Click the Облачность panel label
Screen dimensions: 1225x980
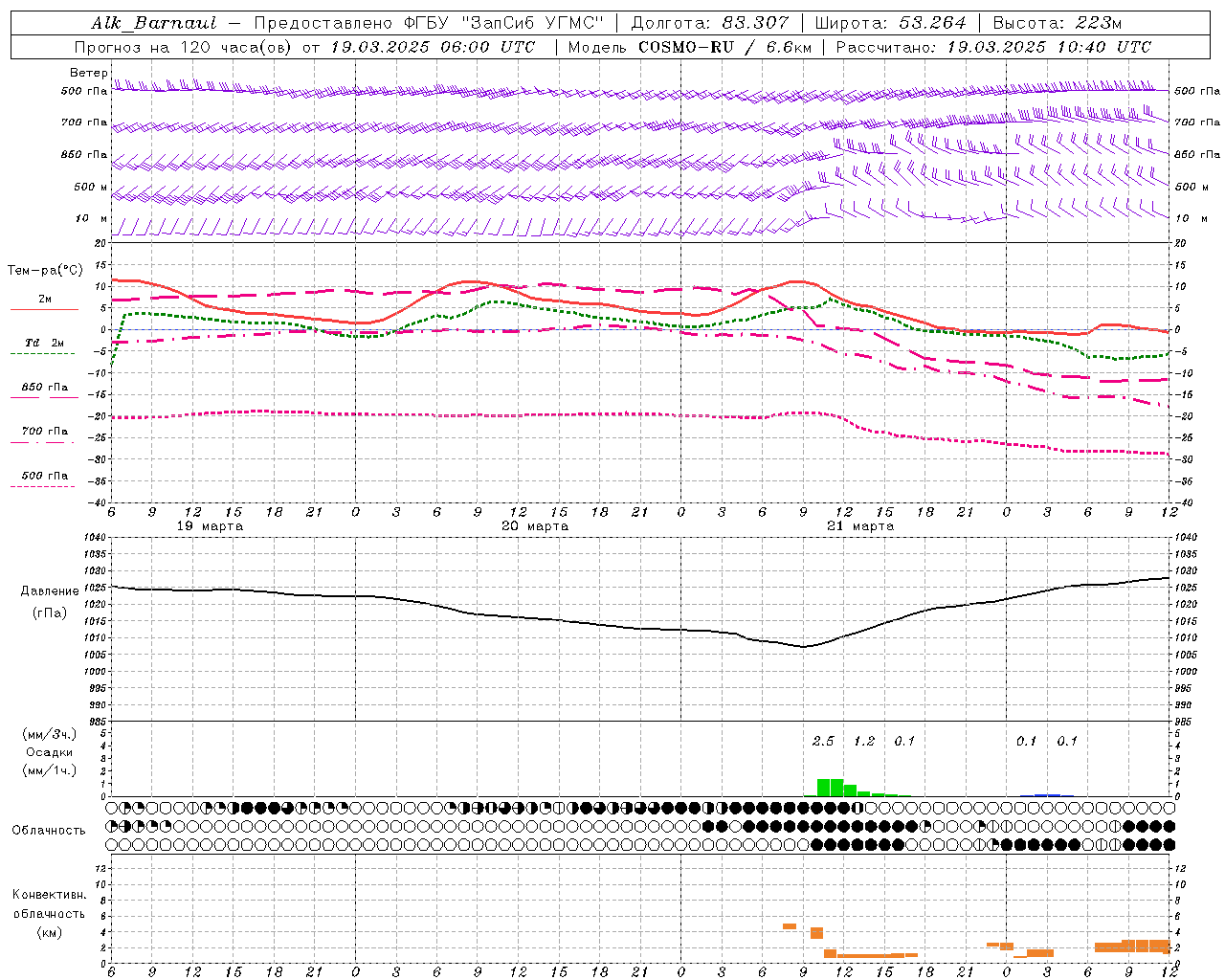[x=49, y=830]
